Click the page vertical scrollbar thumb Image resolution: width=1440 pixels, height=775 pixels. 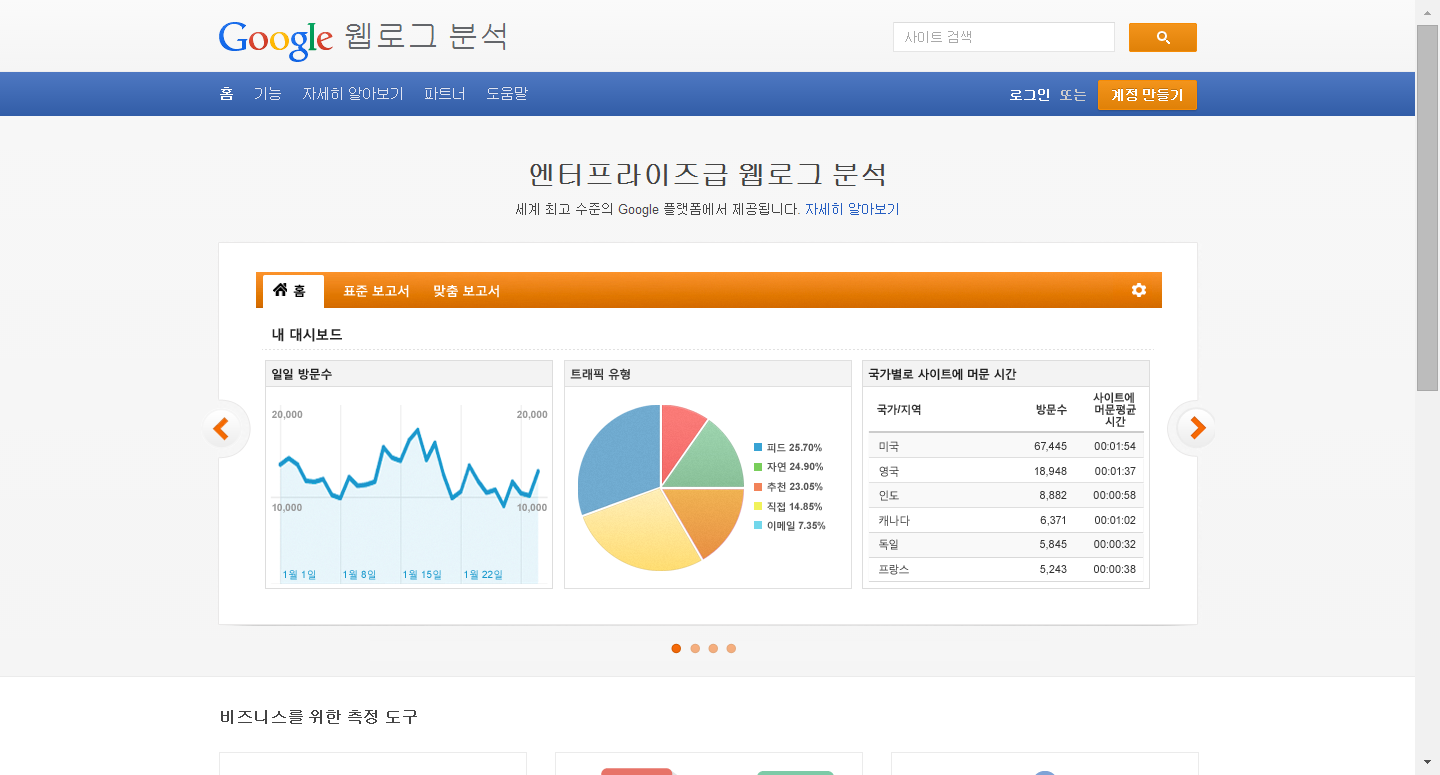point(1427,207)
